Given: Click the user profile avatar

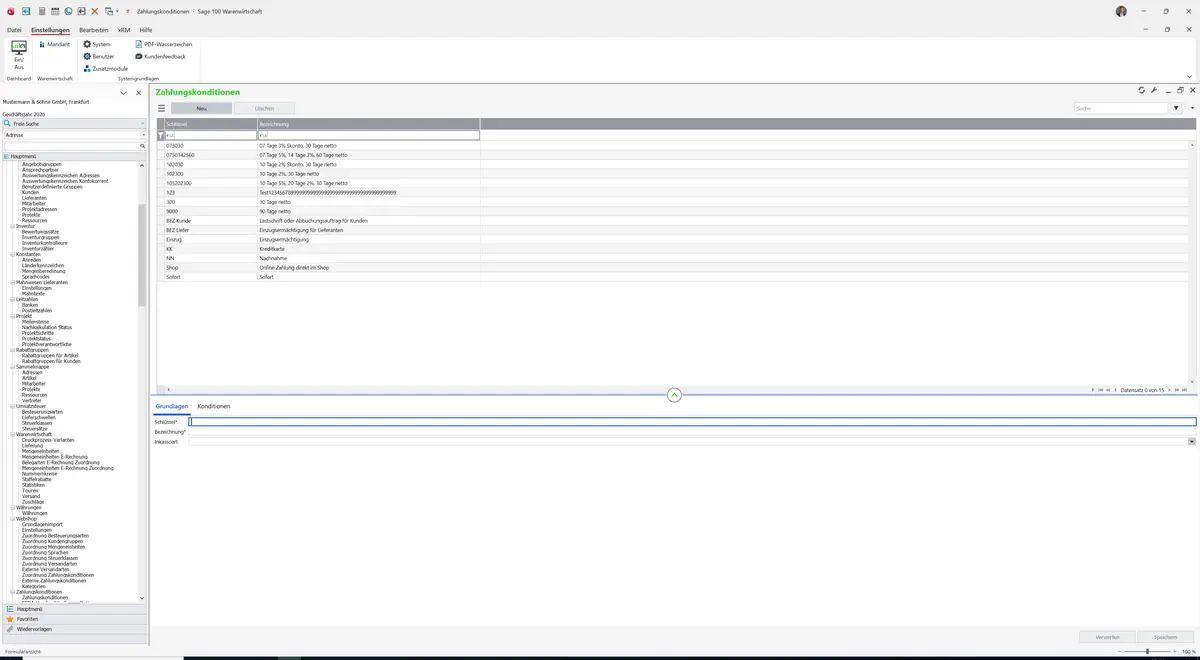Looking at the screenshot, I should tap(1121, 11).
